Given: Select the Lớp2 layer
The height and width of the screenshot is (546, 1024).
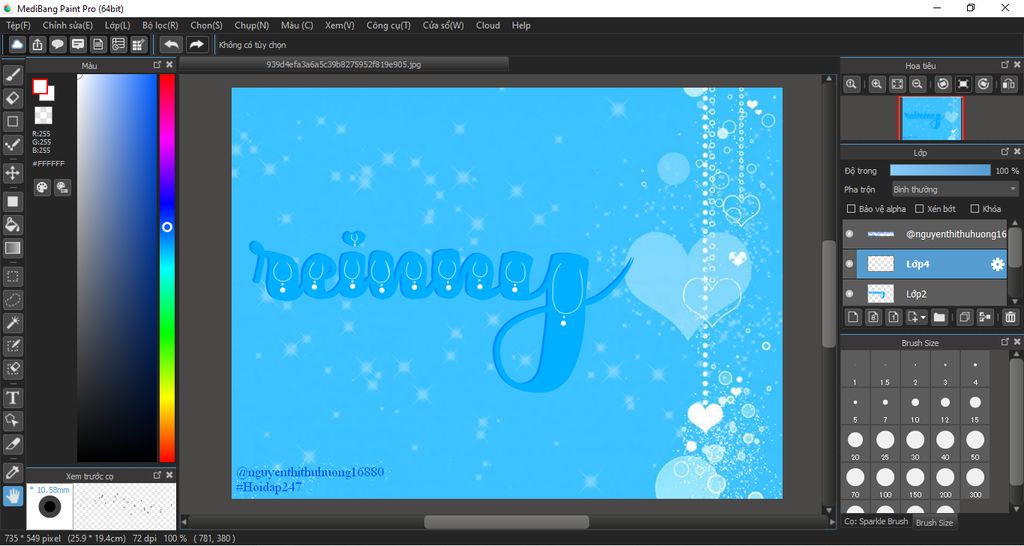Looking at the screenshot, I should click(931, 294).
